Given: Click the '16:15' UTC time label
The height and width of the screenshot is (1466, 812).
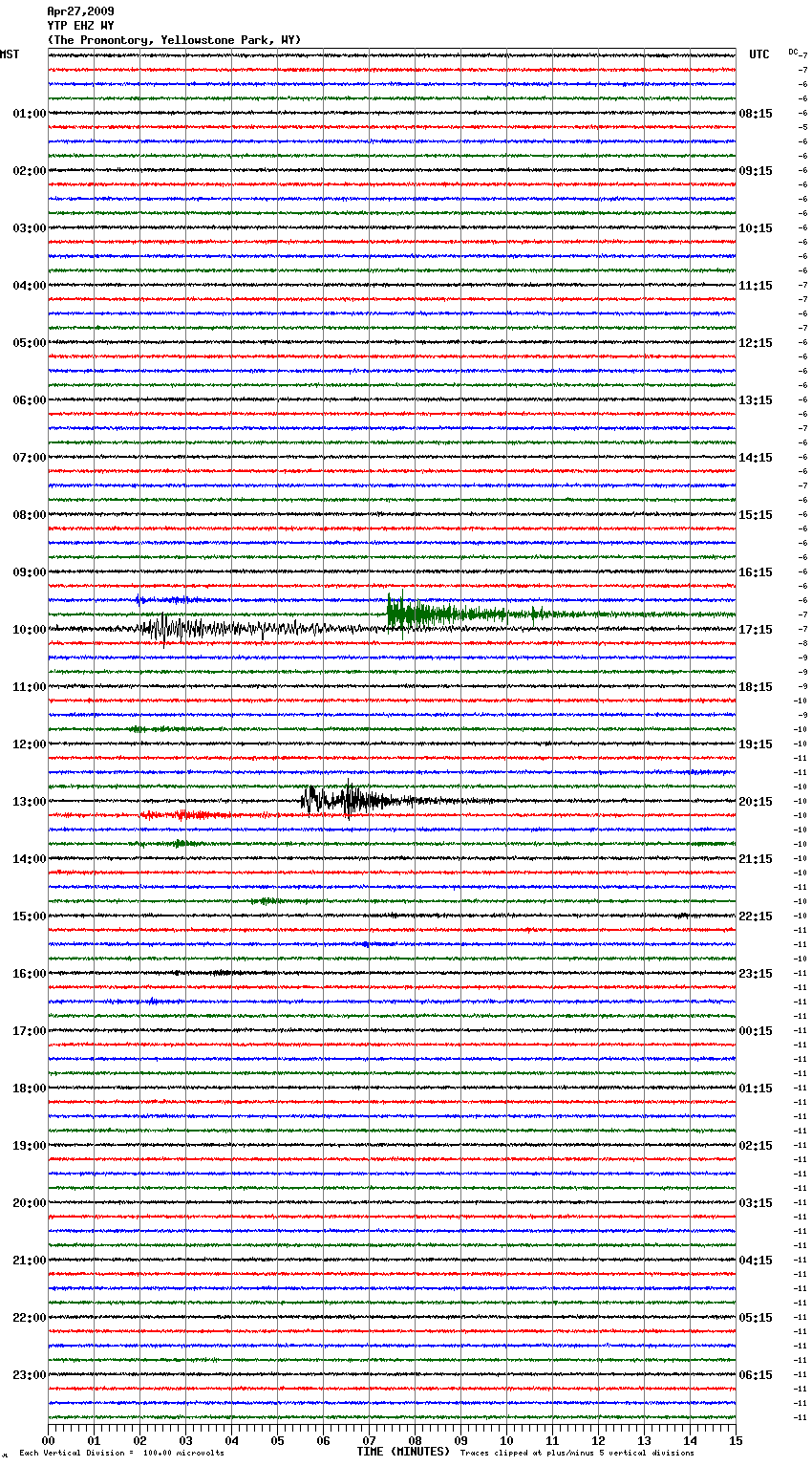Looking at the screenshot, I should [x=756, y=572].
